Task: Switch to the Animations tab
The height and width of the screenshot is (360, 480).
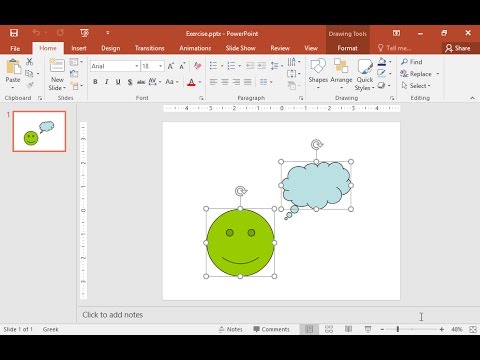Action: point(195,48)
